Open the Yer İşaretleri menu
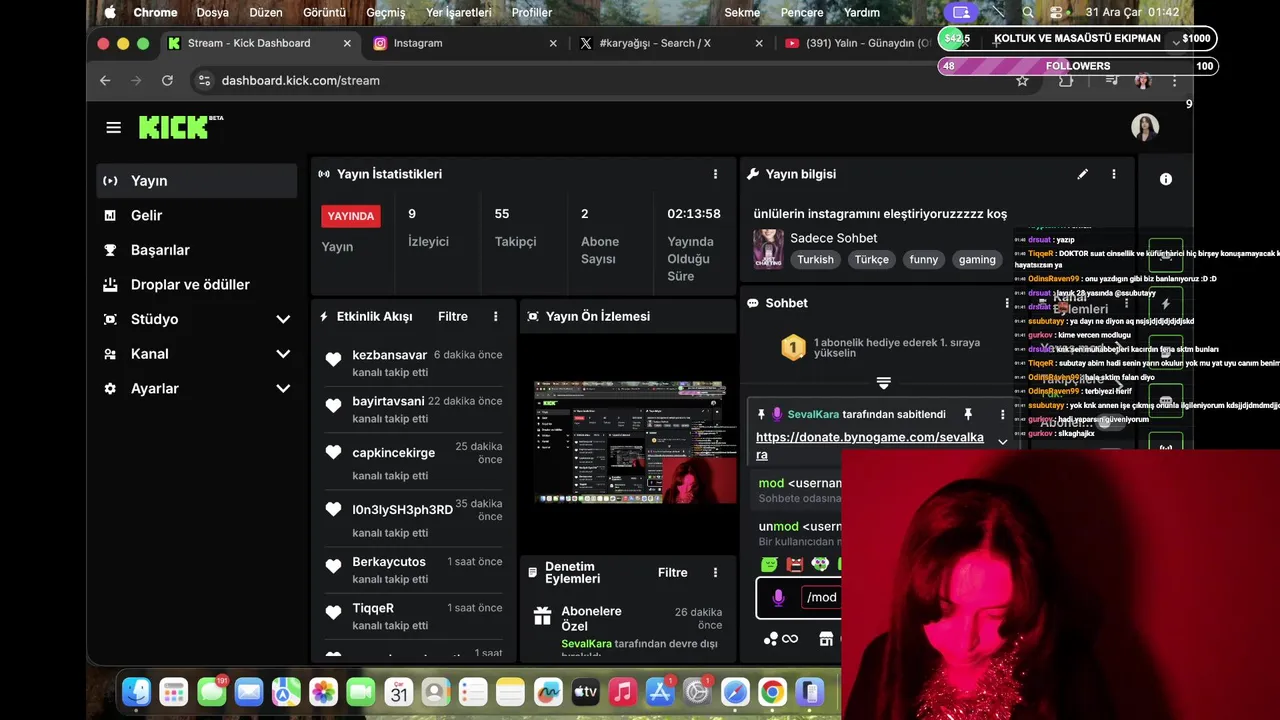 pos(459,12)
